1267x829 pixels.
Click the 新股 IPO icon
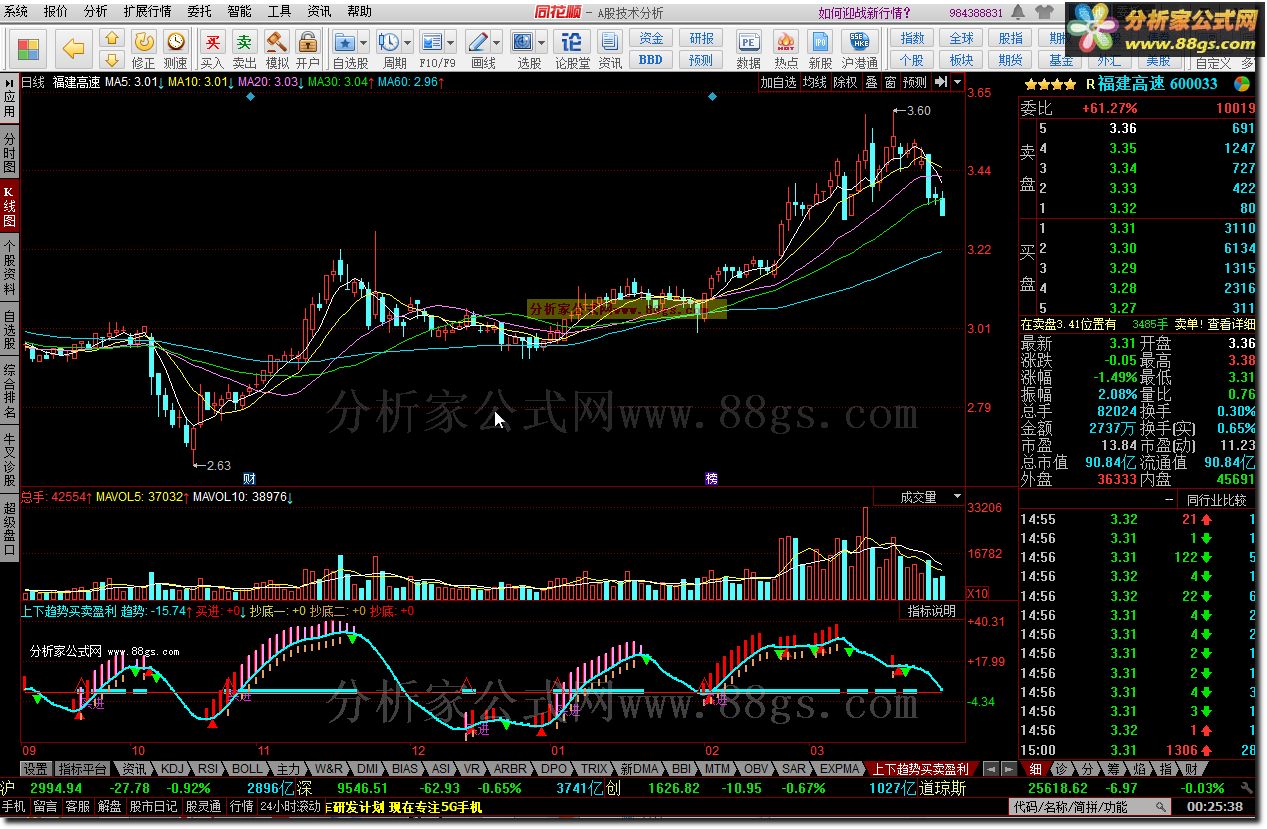pos(820,41)
